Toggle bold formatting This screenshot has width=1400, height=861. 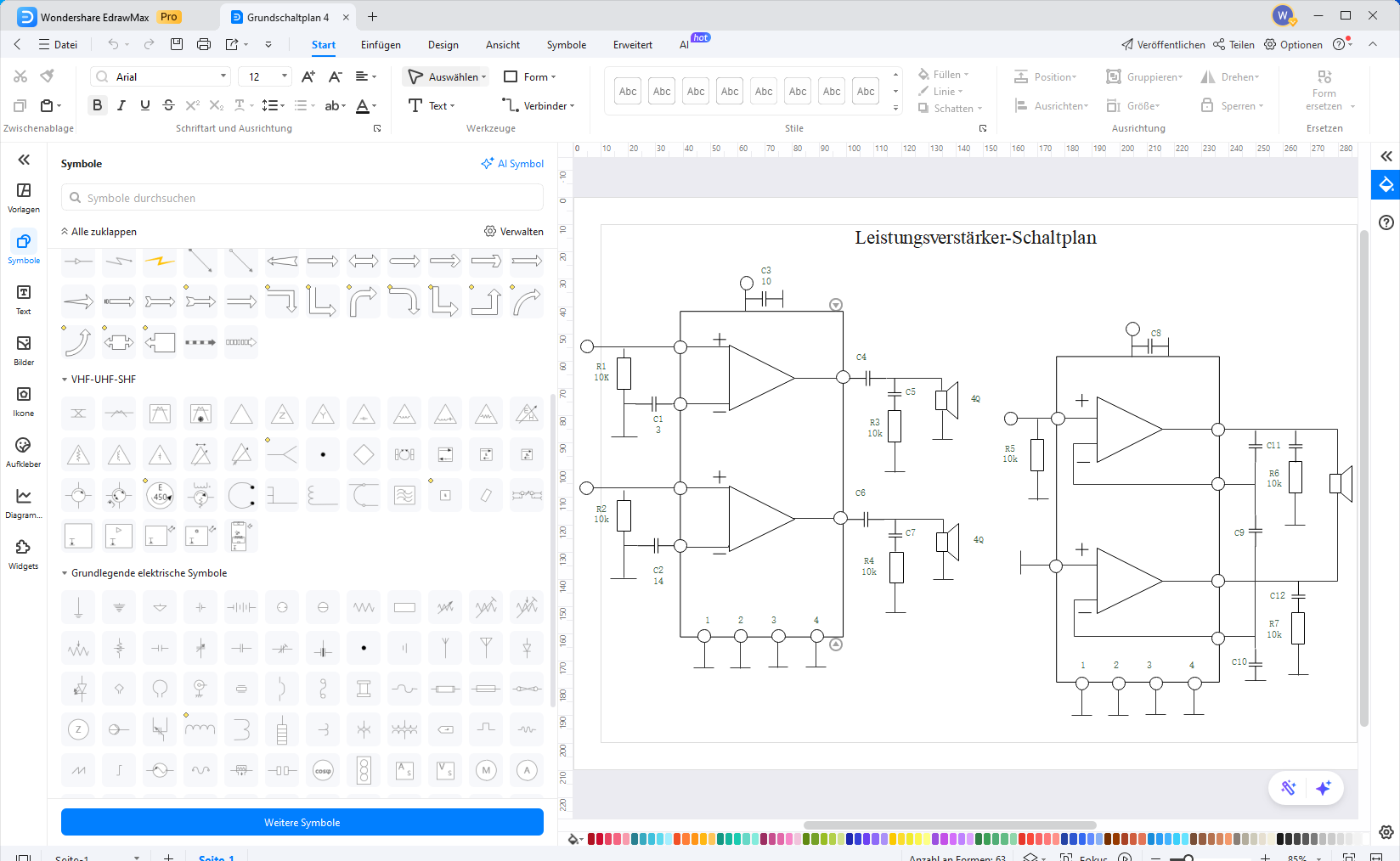(98, 105)
